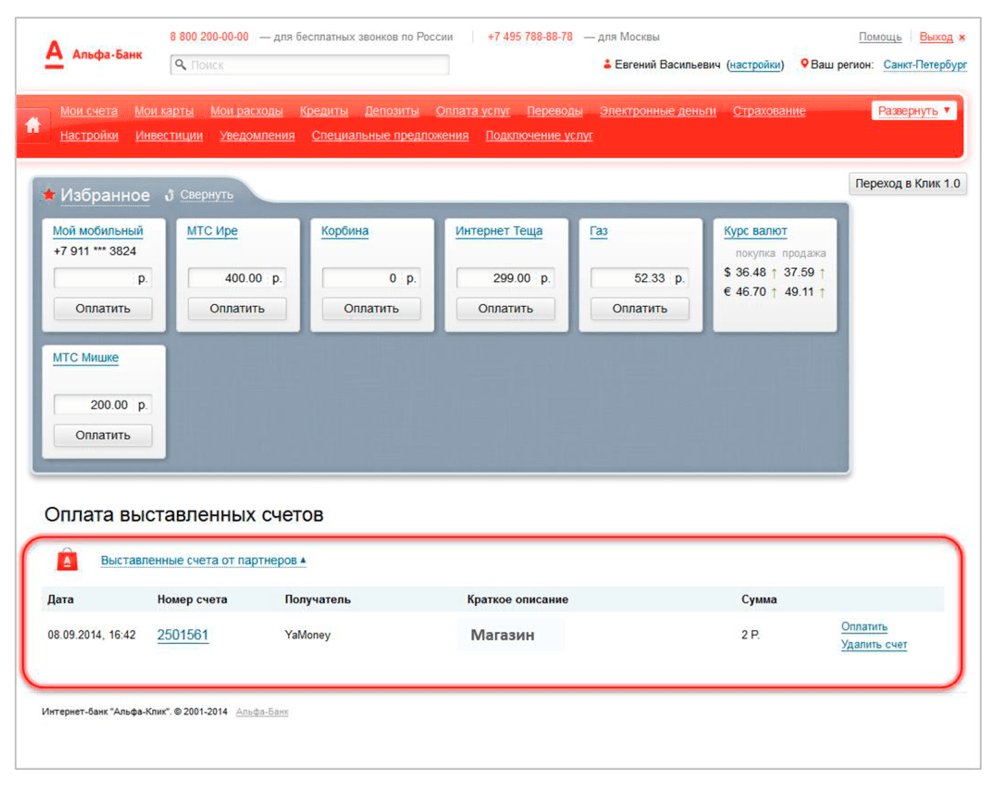Open the user настройки link

(x=755, y=65)
